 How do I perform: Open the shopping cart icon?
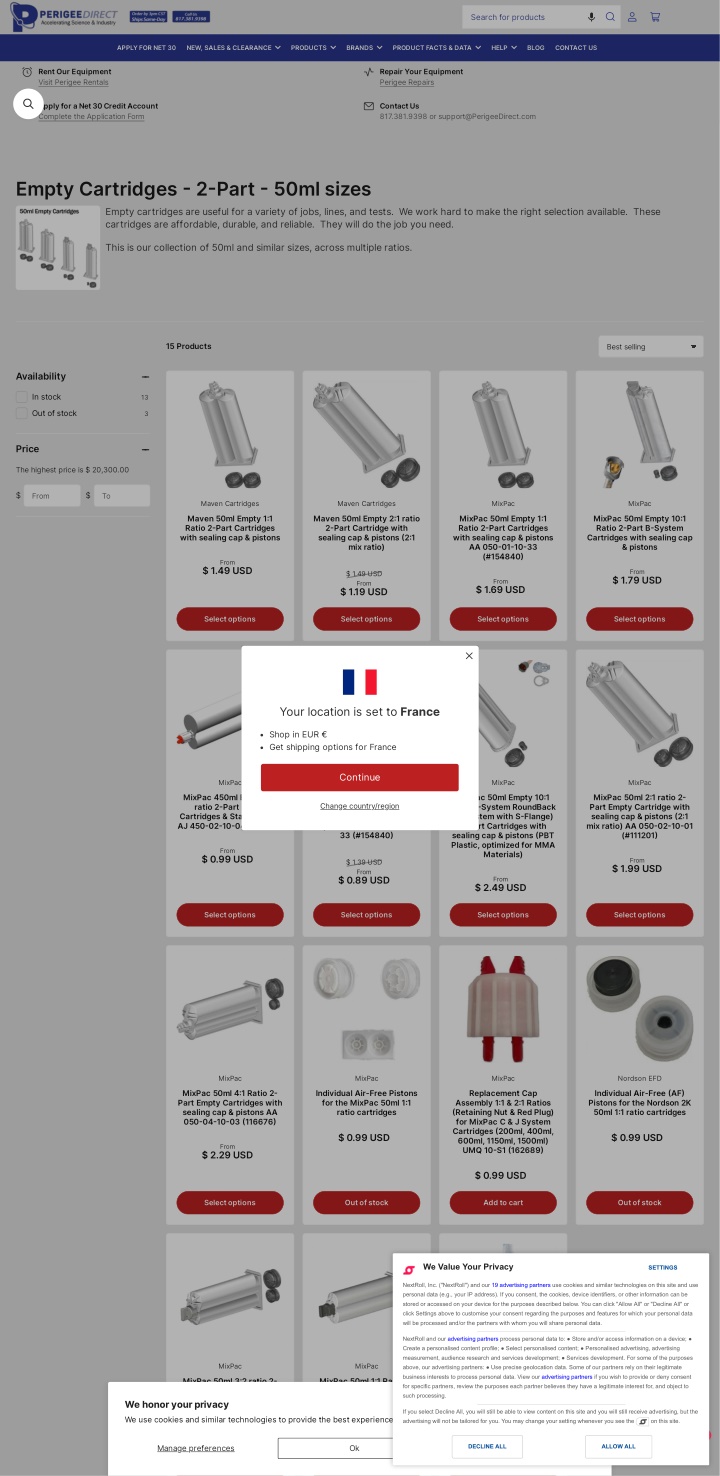coord(655,17)
